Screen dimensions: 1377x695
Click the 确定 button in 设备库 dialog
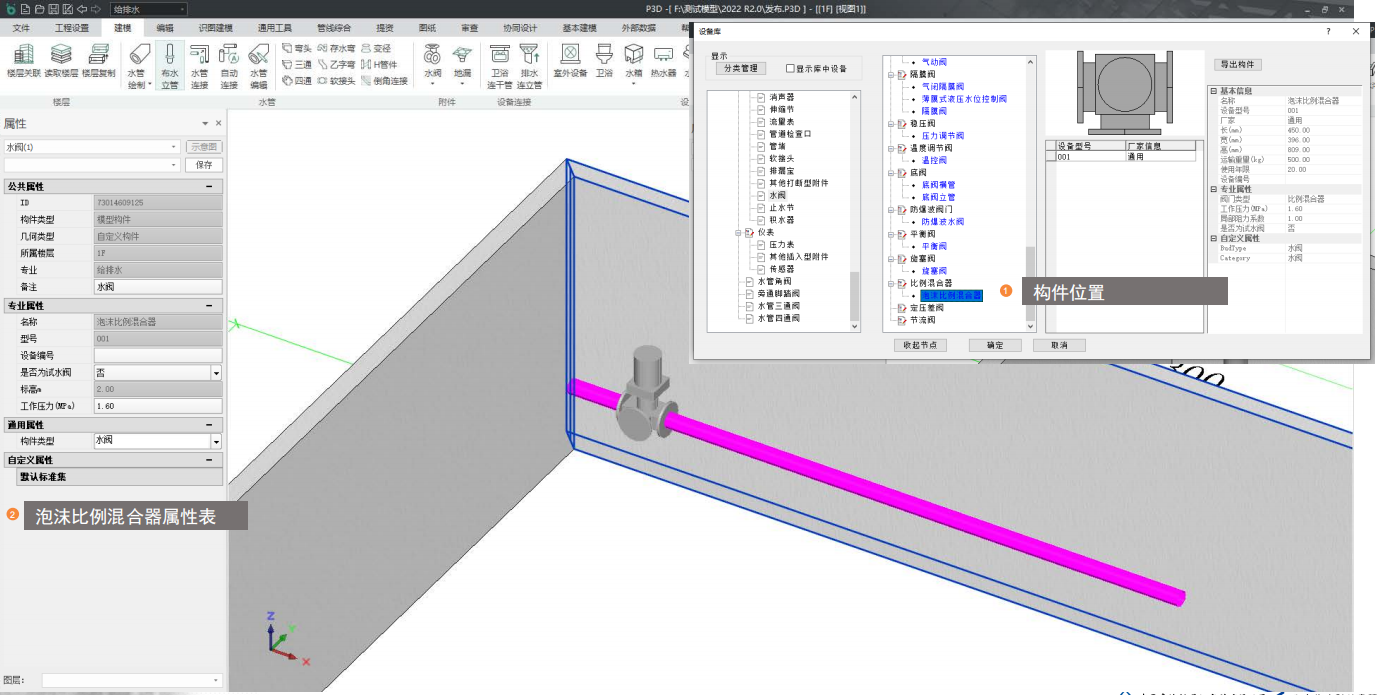pyautogui.click(x=994, y=345)
